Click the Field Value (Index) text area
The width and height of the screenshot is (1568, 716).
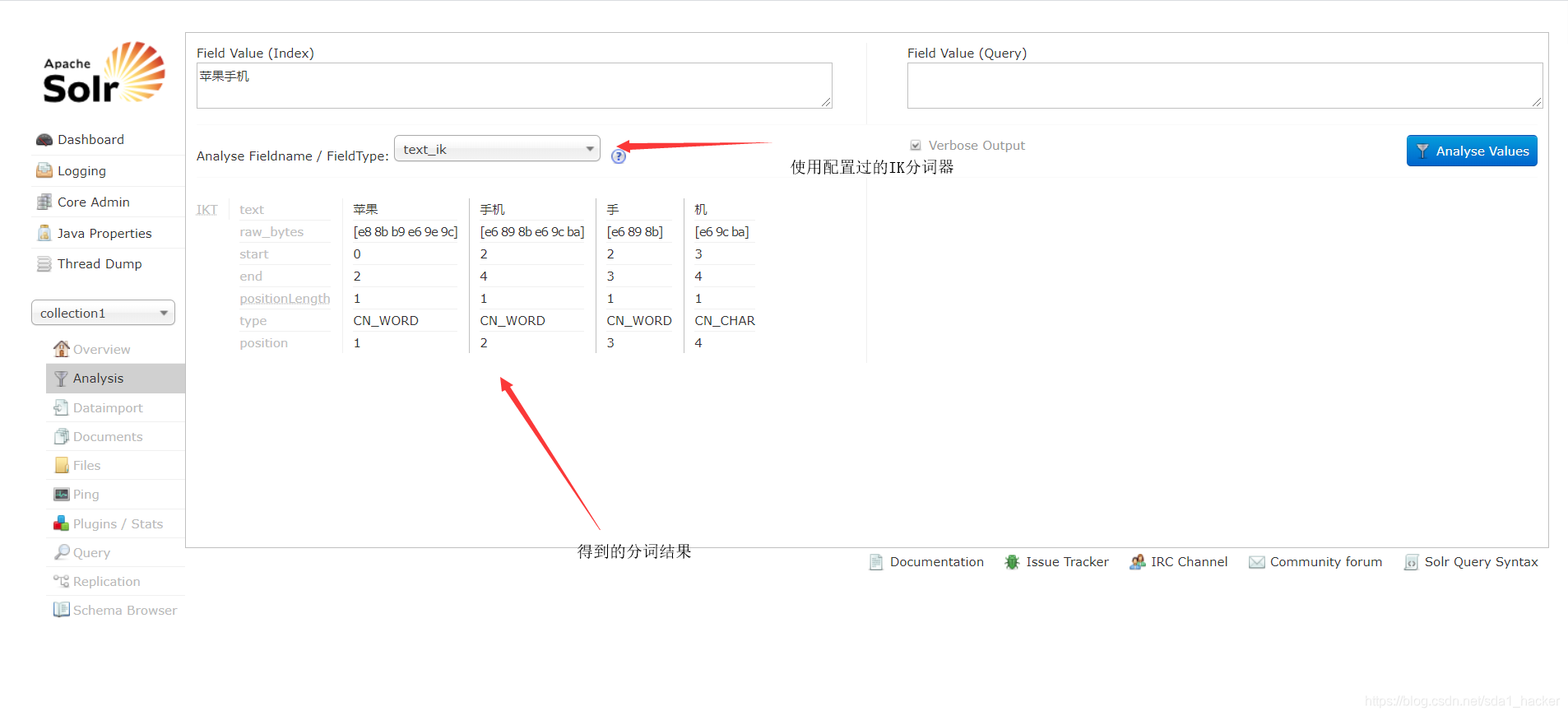click(x=514, y=86)
